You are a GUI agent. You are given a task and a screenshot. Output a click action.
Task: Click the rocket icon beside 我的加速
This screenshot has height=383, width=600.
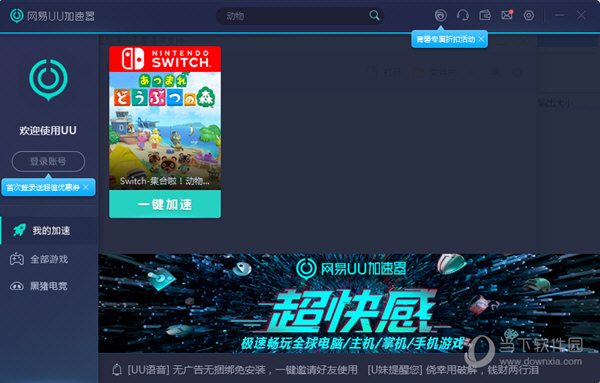point(19,230)
